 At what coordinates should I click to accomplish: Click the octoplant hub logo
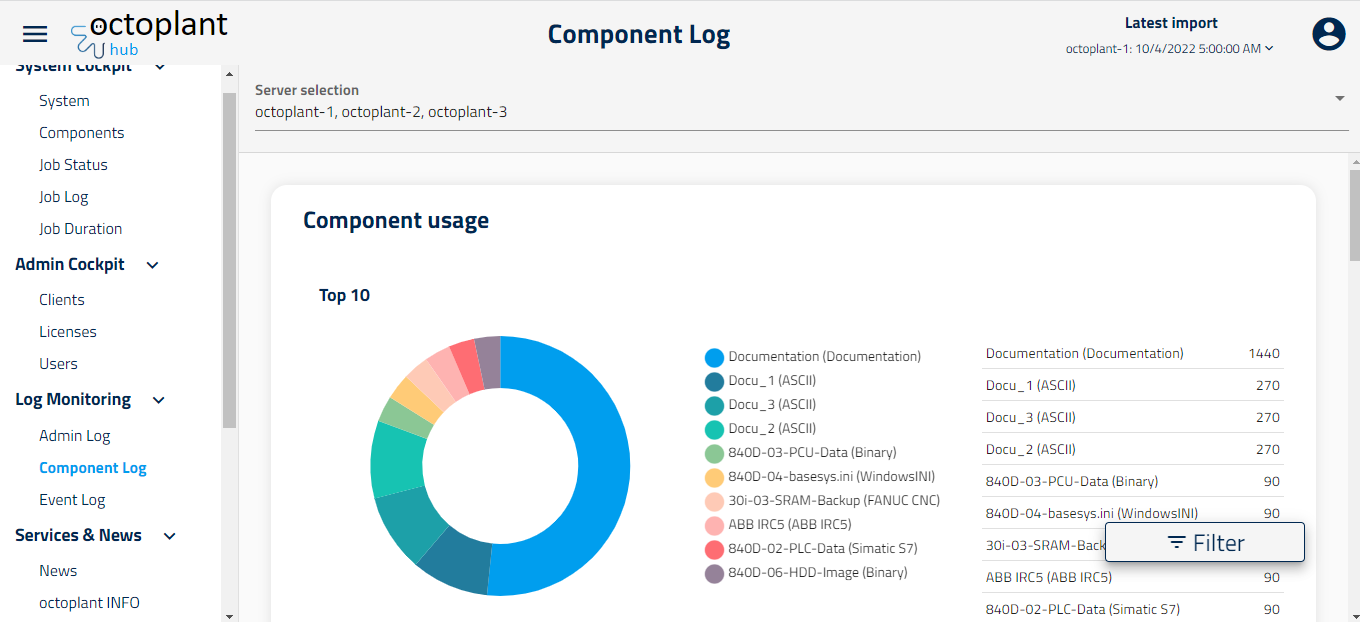click(x=149, y=33)
